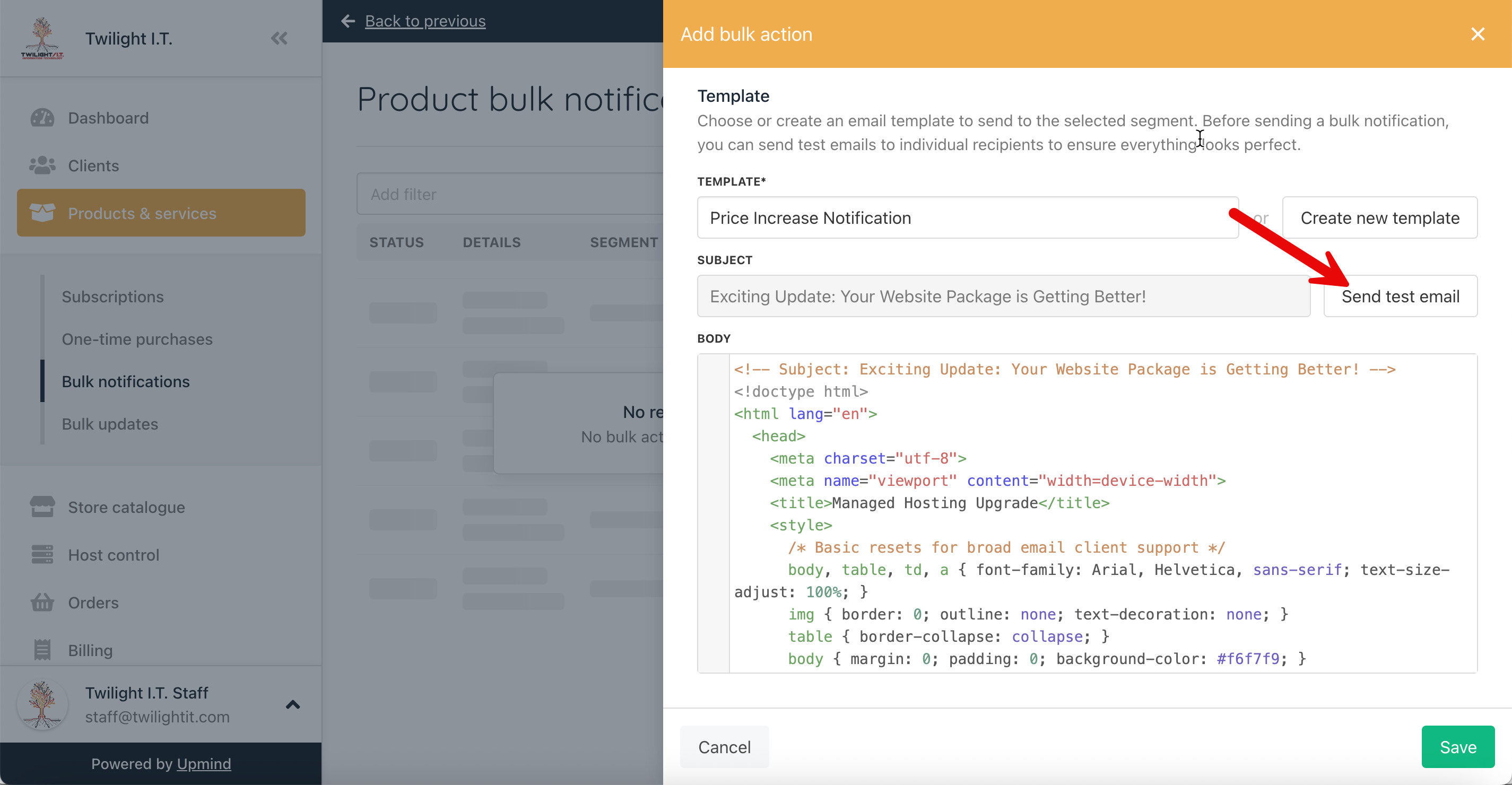Viewport: 1512px width, 785px height.
Task: Select Products & services in sidebar
Action: tap(161, 213)
